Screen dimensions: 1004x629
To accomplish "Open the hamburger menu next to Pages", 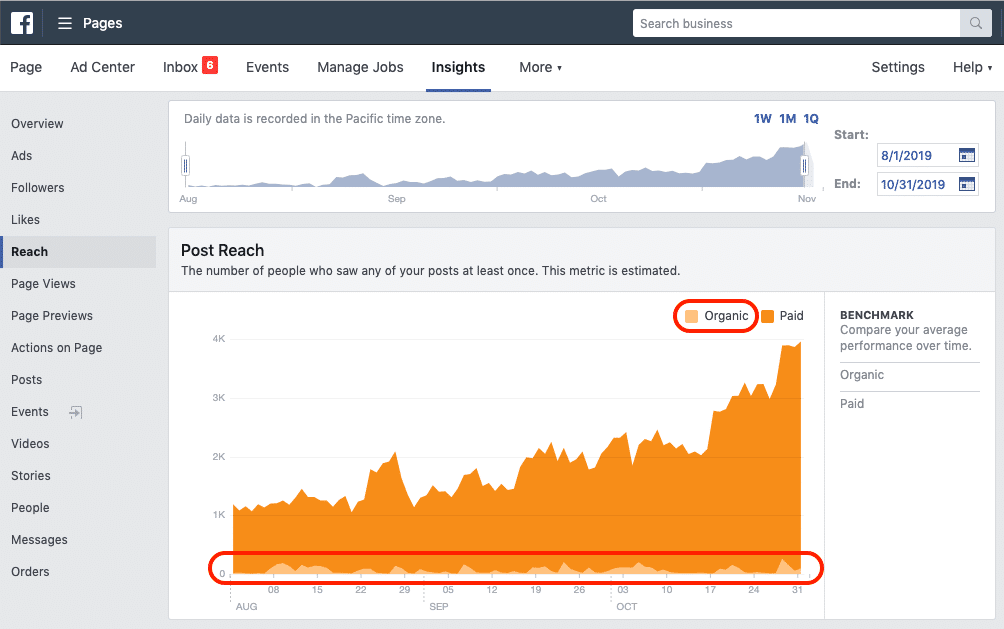I will (65, 24).
